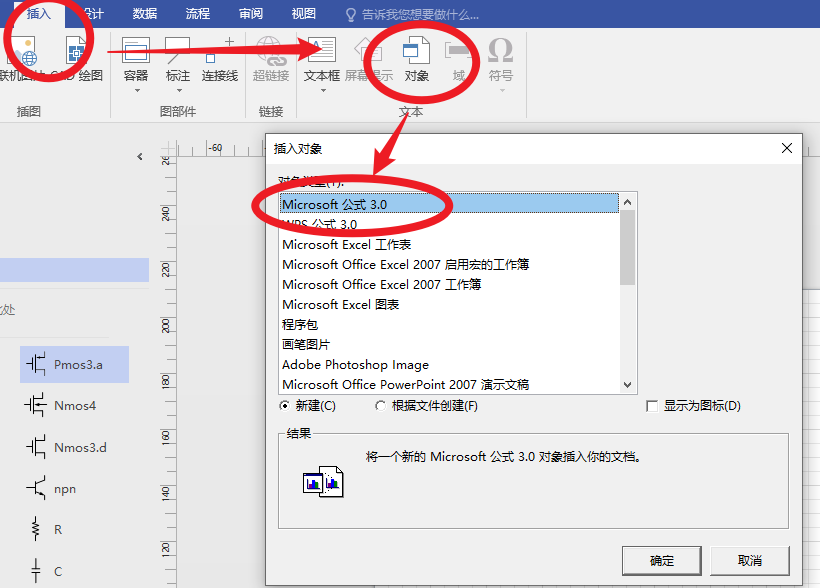This screenshot has width=820, height=588.
Task: Open the Container (容器) gallery icon
Action: click(x=136, y=50)
